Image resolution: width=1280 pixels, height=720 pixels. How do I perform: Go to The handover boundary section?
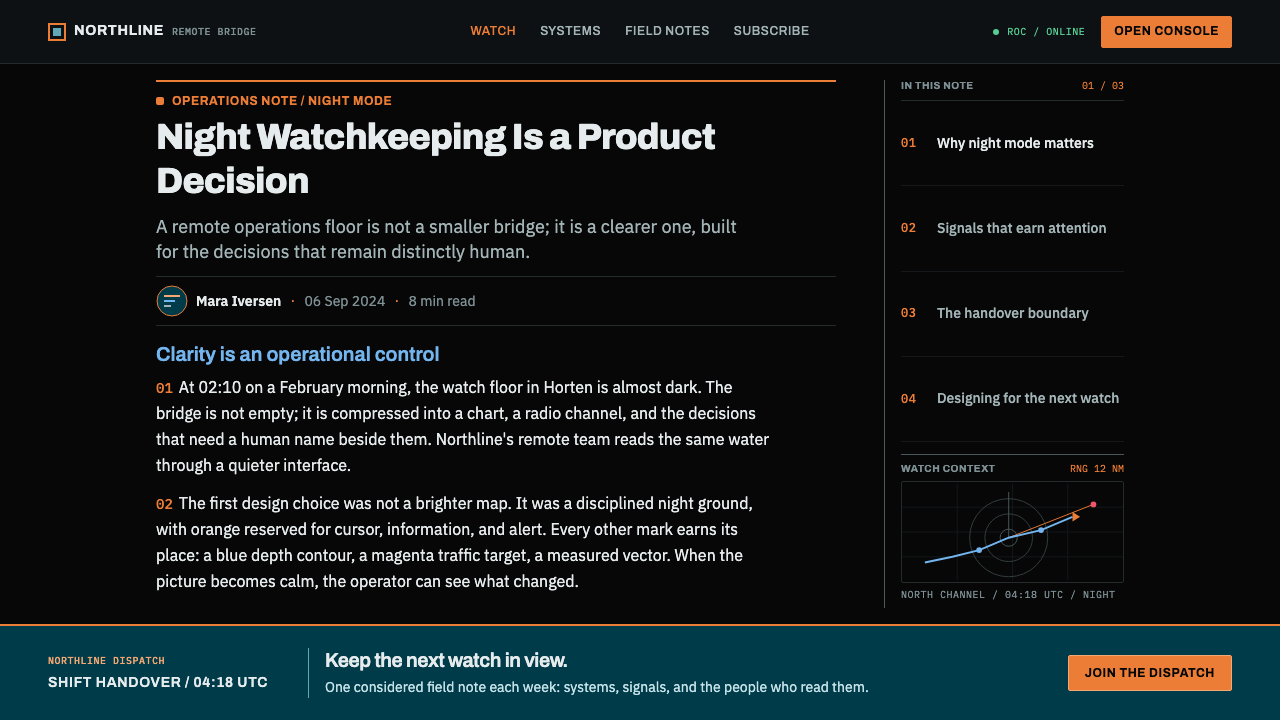[1012, 313]
